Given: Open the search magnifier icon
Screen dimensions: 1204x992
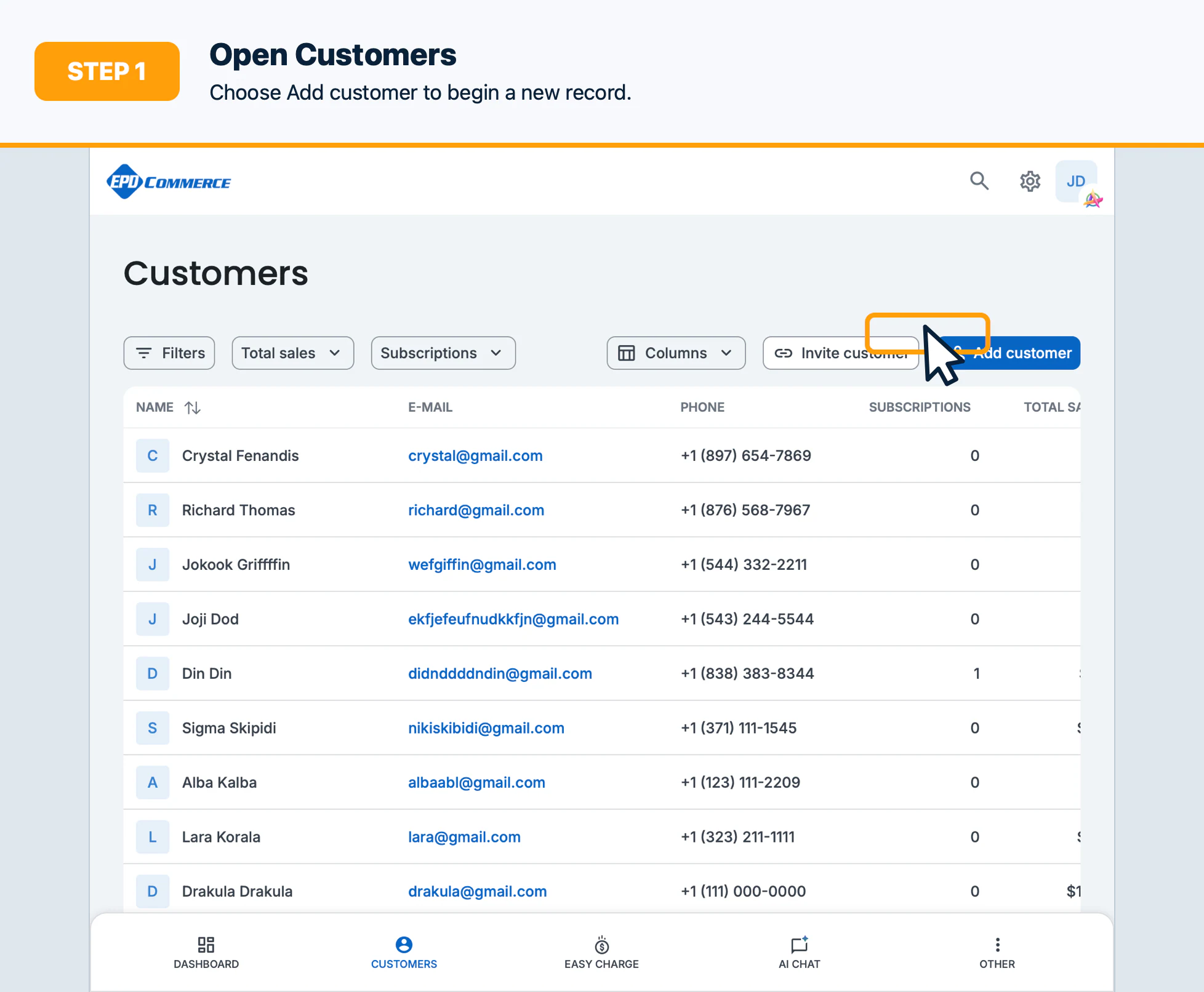Looking at the screenshot, I should [979, 181].
